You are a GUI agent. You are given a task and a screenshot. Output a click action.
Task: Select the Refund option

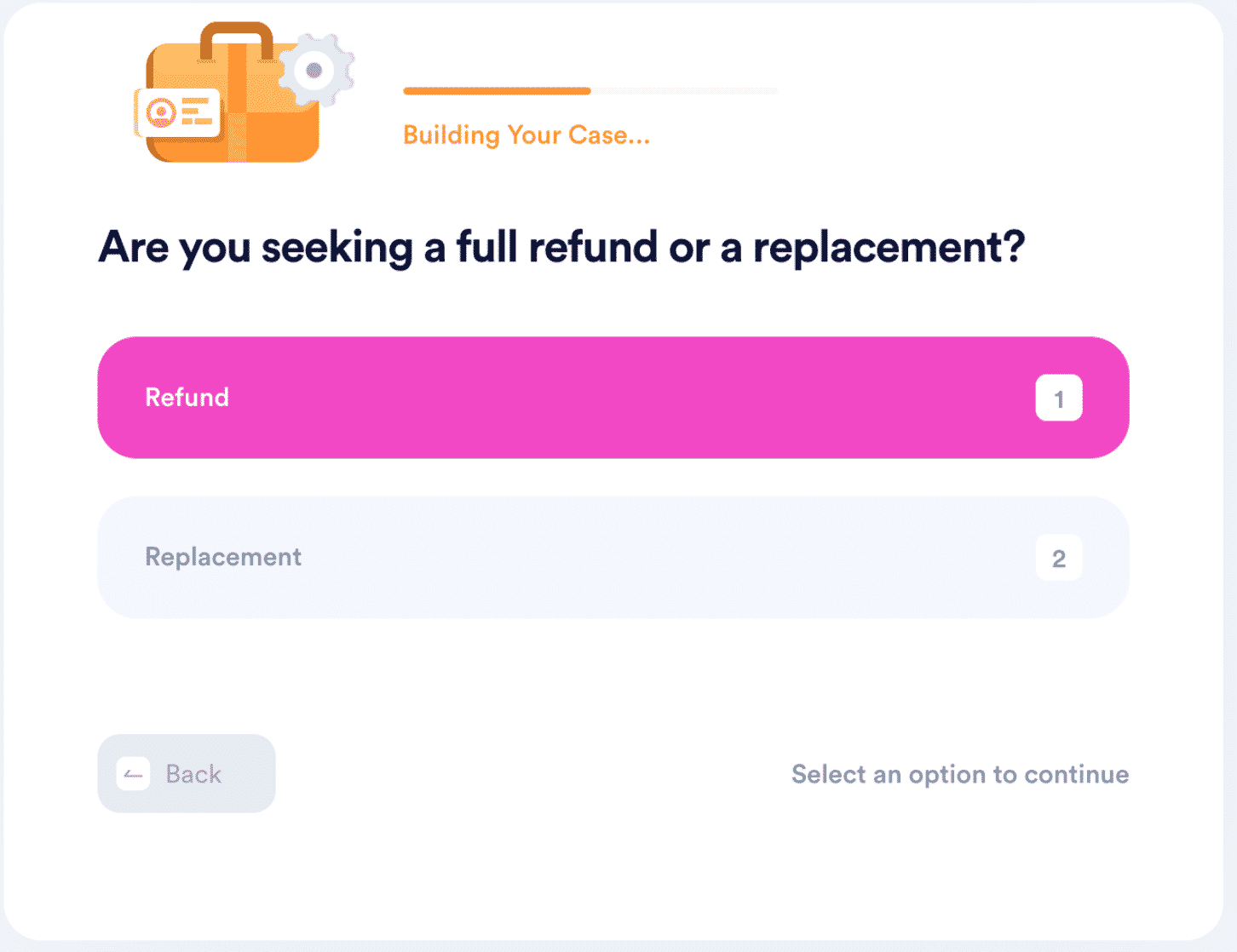tap(613, 398)
